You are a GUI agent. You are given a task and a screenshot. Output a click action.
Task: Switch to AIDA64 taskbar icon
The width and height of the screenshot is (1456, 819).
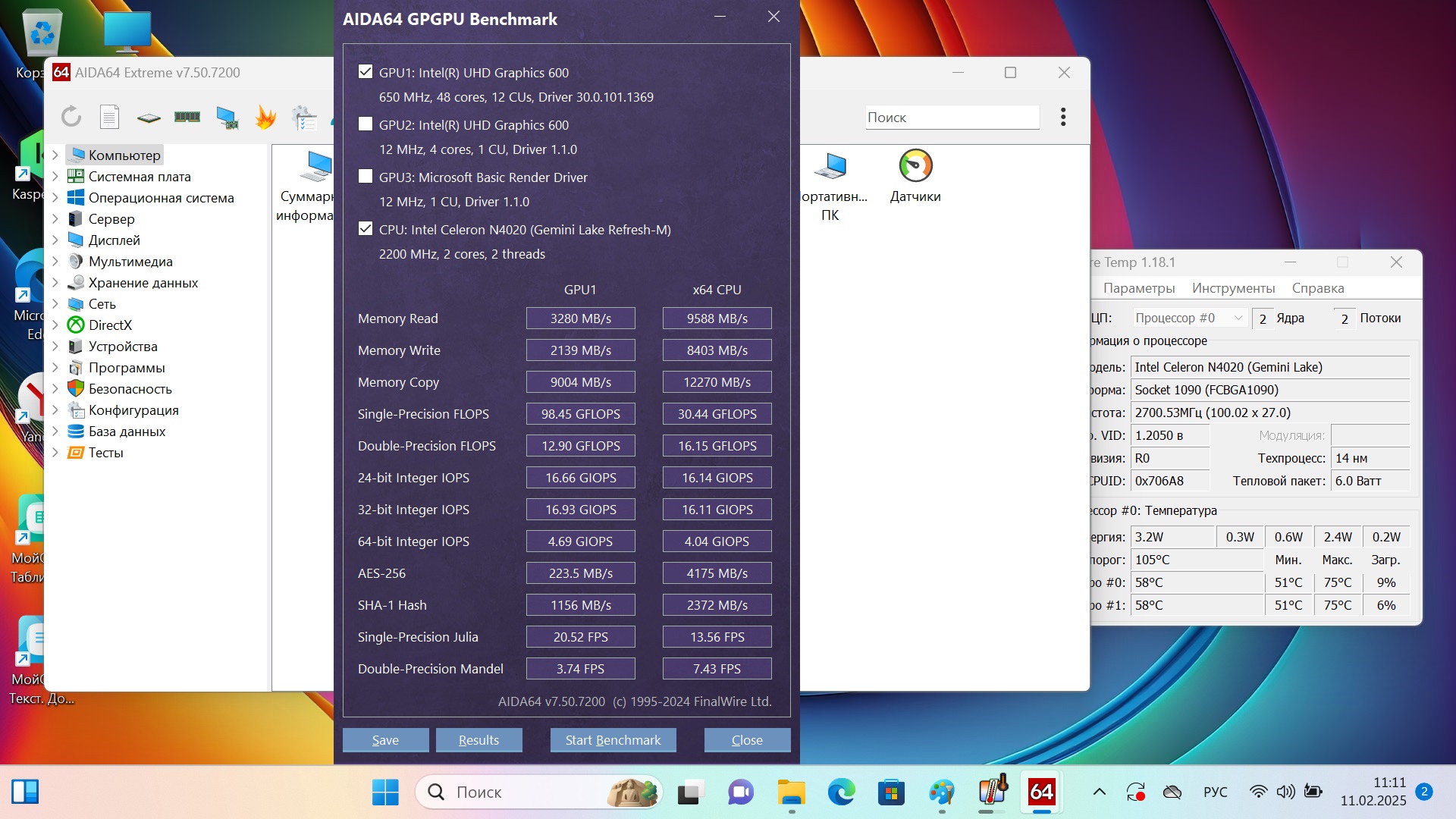1042,792
